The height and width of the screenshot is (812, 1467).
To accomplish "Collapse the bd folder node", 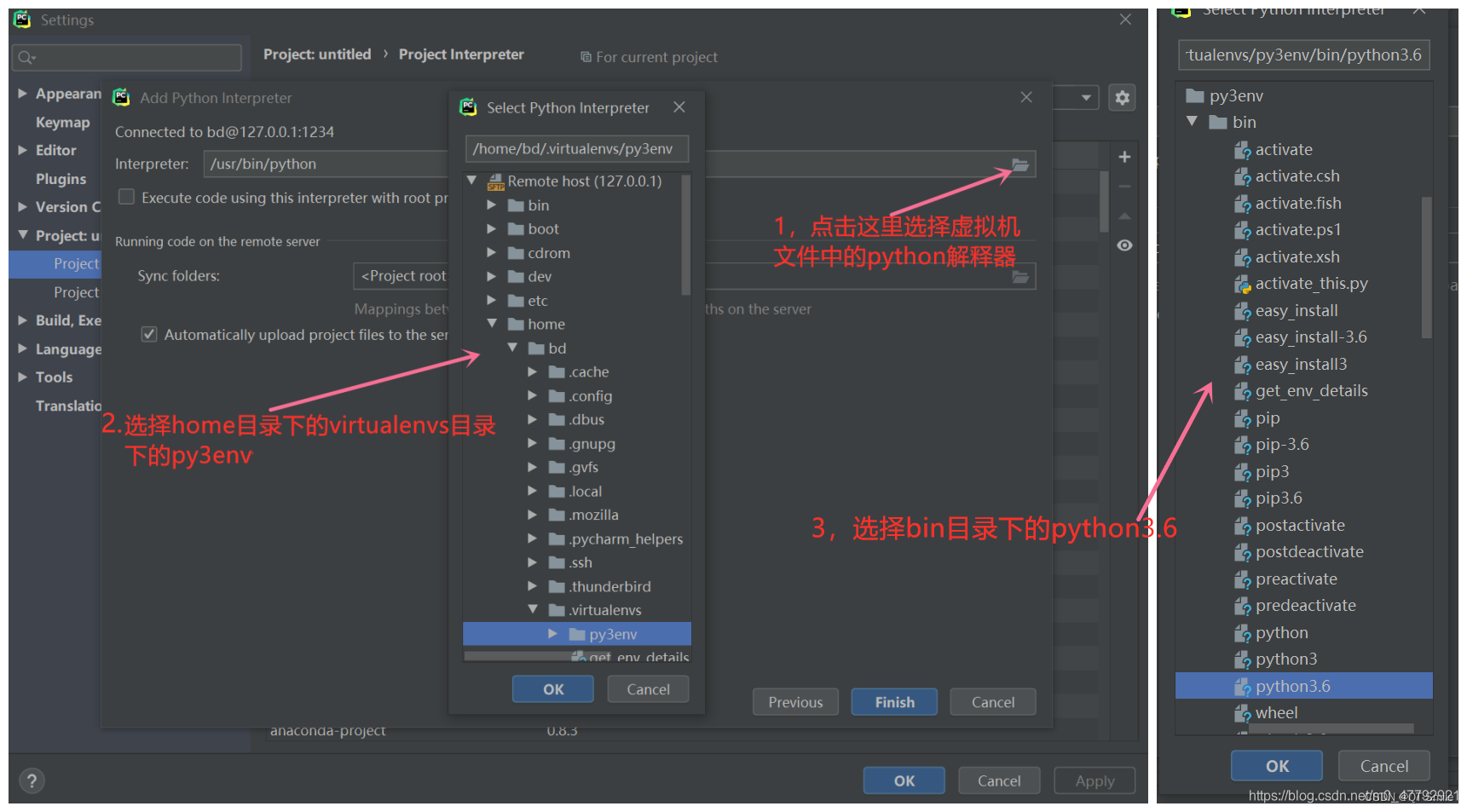I will click(512, 348).
